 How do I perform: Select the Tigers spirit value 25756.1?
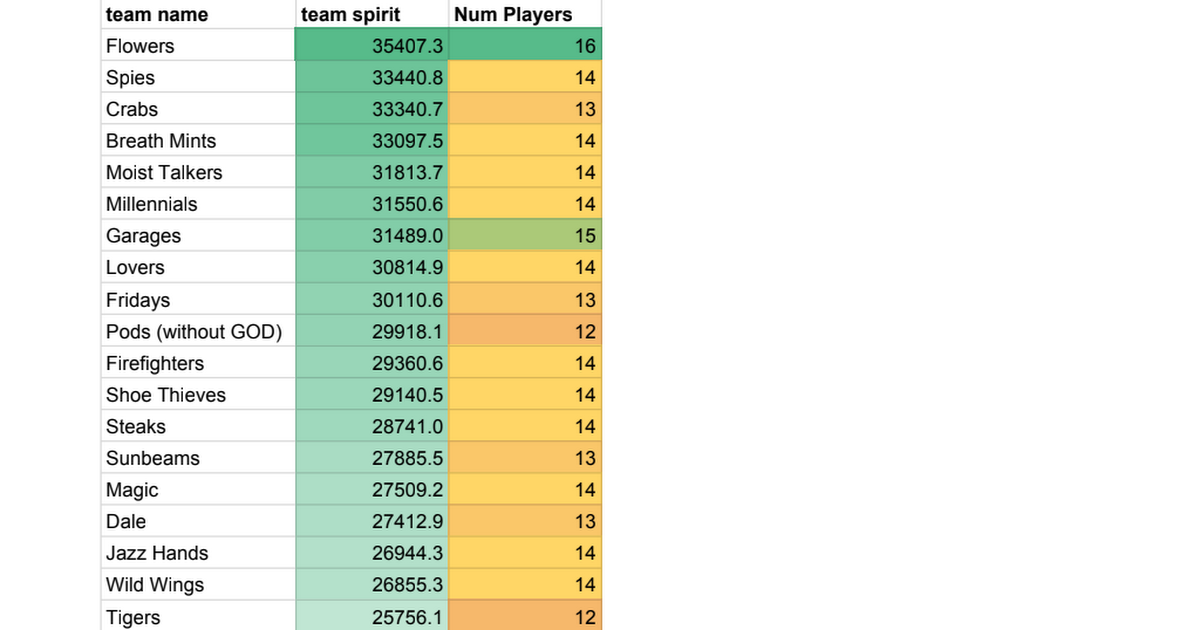point(372,617)
